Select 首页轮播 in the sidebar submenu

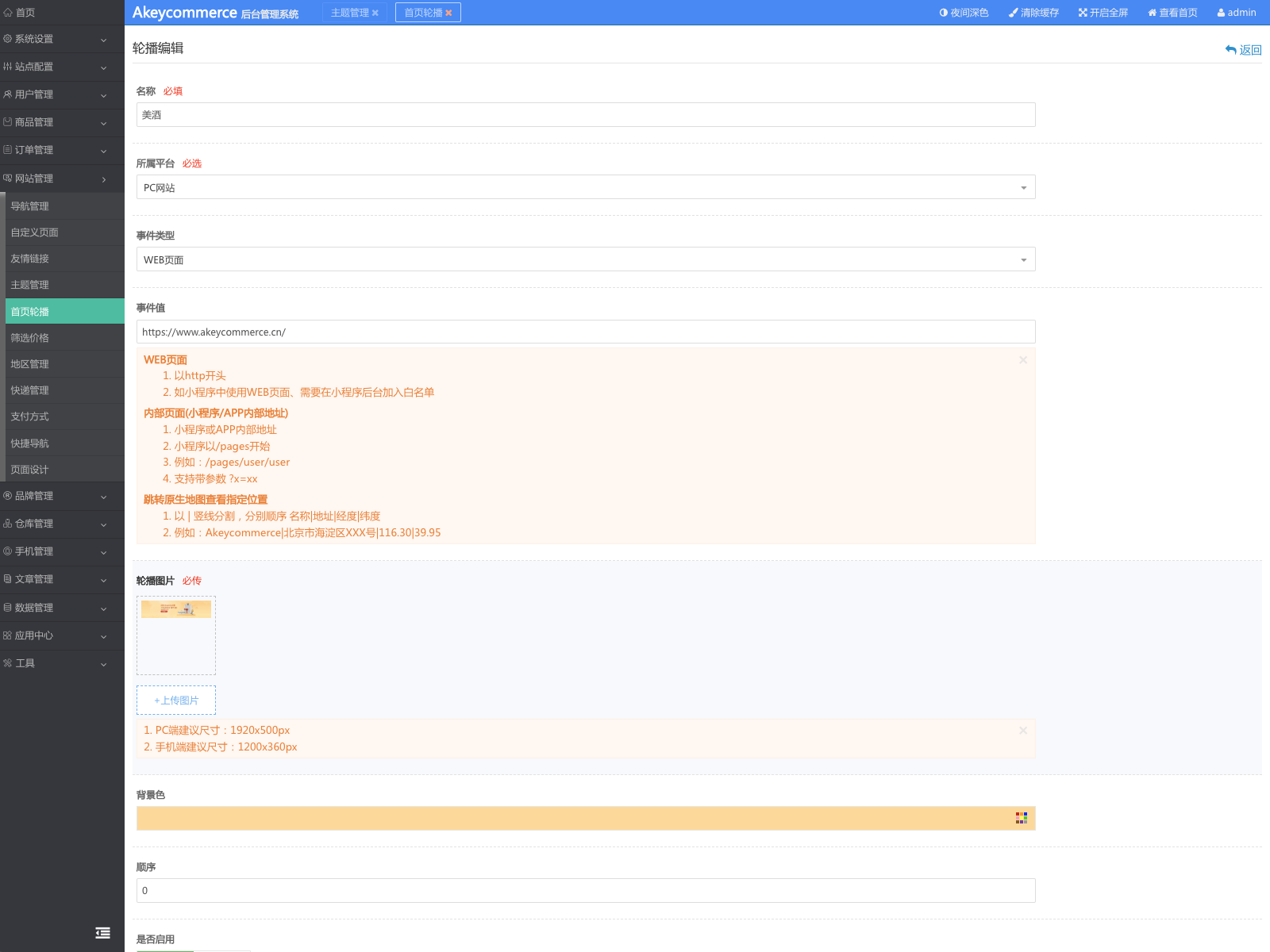(65, 311)
